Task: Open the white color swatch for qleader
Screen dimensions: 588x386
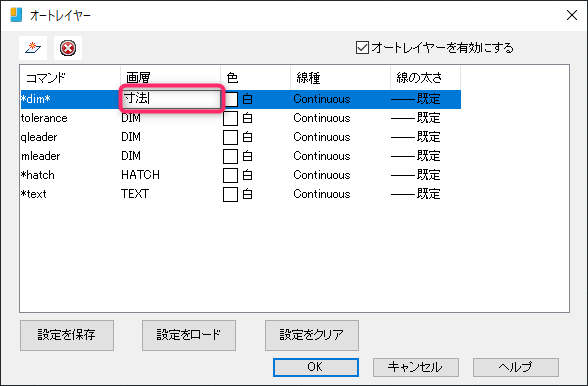Action: [x=231, y=137]
